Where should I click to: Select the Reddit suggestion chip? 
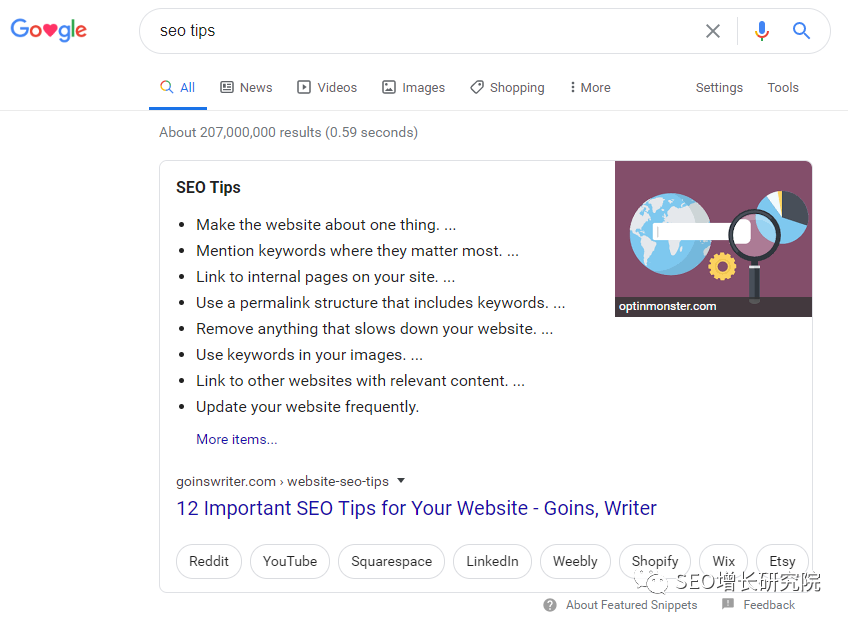209,561
